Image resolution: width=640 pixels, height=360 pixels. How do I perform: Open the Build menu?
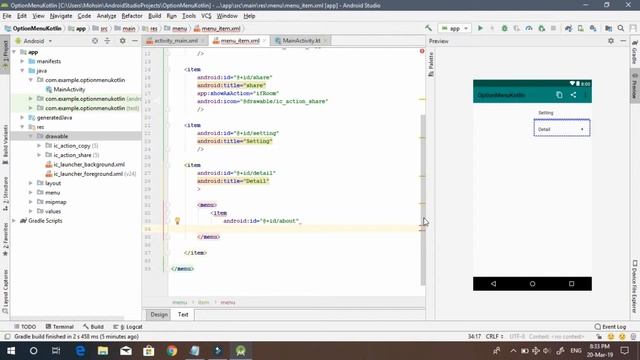[x=154, y=16]
